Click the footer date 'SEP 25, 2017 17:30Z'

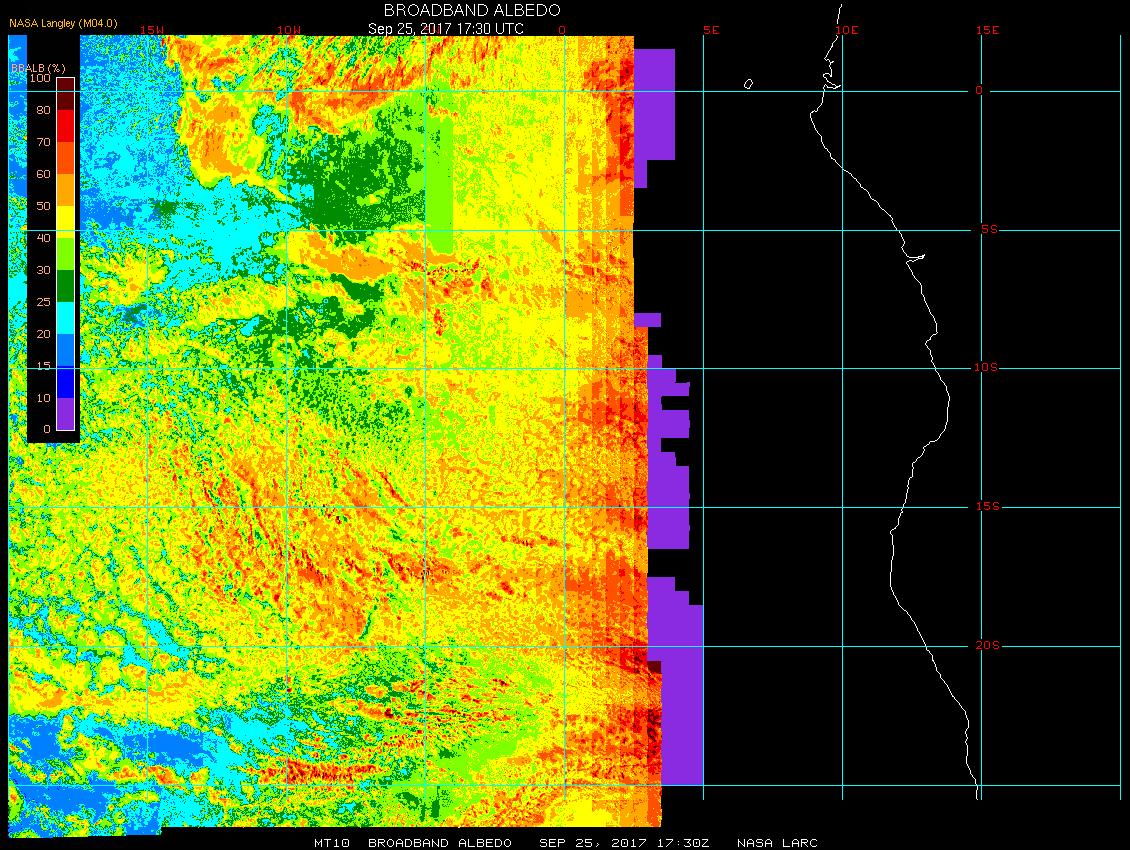(624, 843)
